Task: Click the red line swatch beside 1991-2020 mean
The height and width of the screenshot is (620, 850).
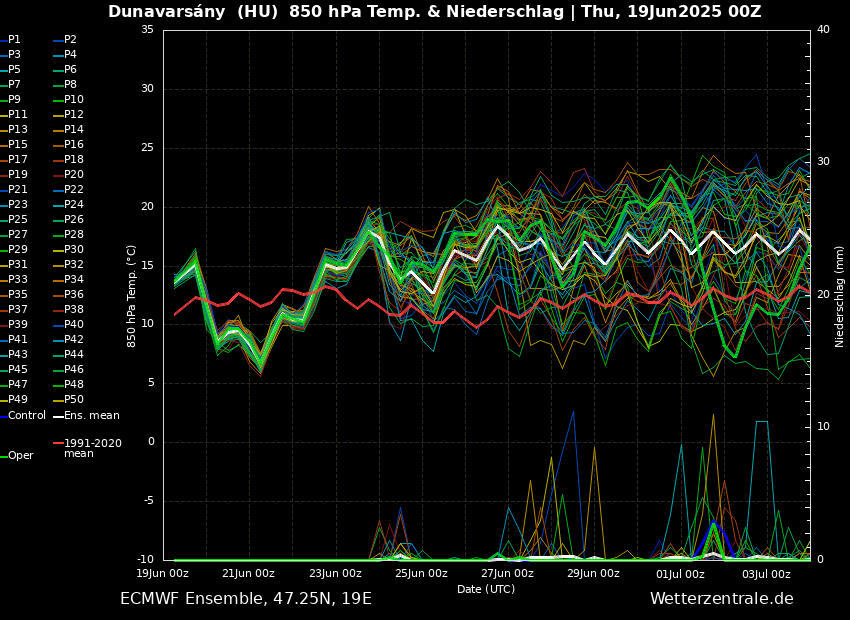Action: [58, 443]
